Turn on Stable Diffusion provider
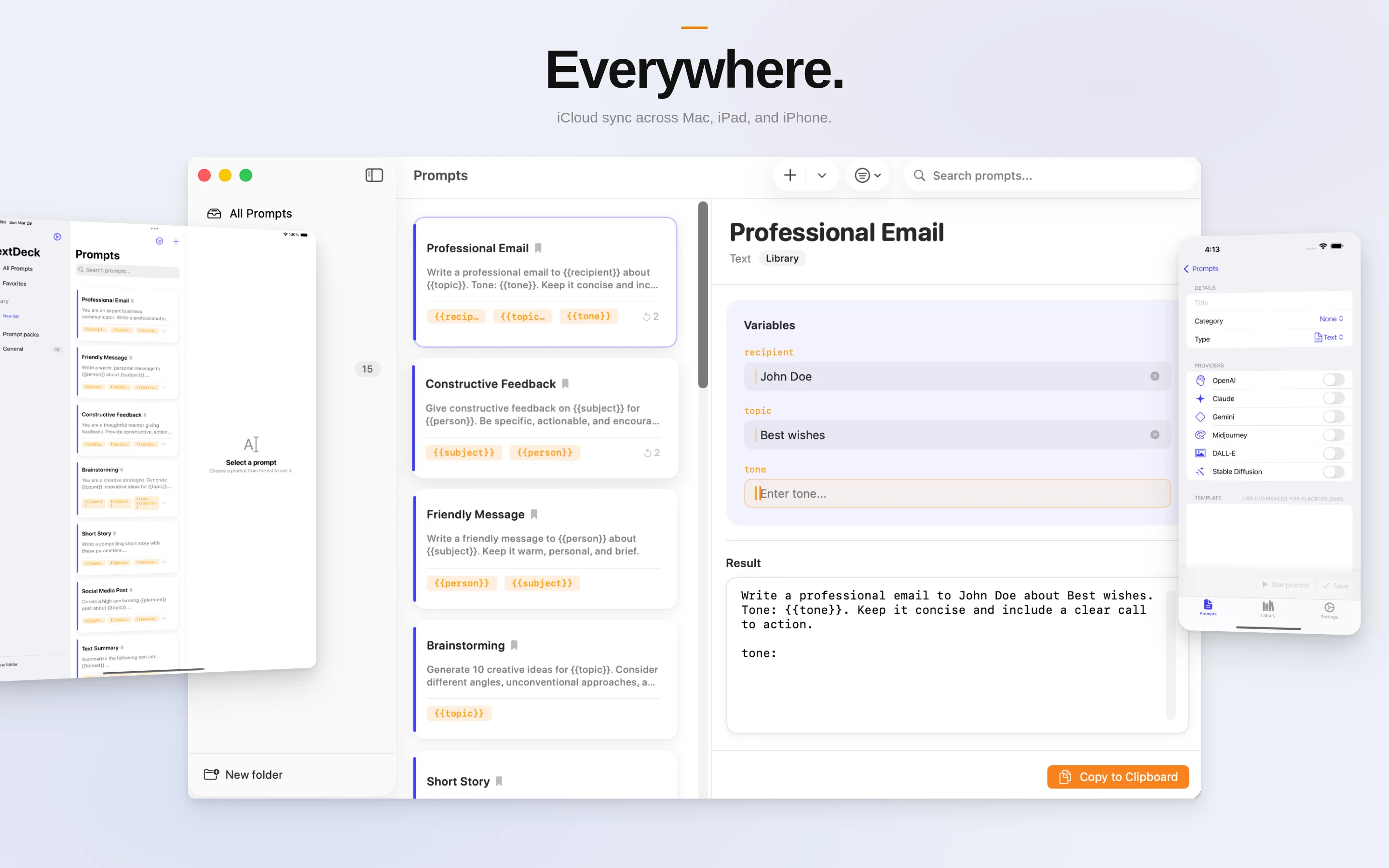Image resolution: width=1389 pixels, height=868 pixels. [x=1335, y=471]
